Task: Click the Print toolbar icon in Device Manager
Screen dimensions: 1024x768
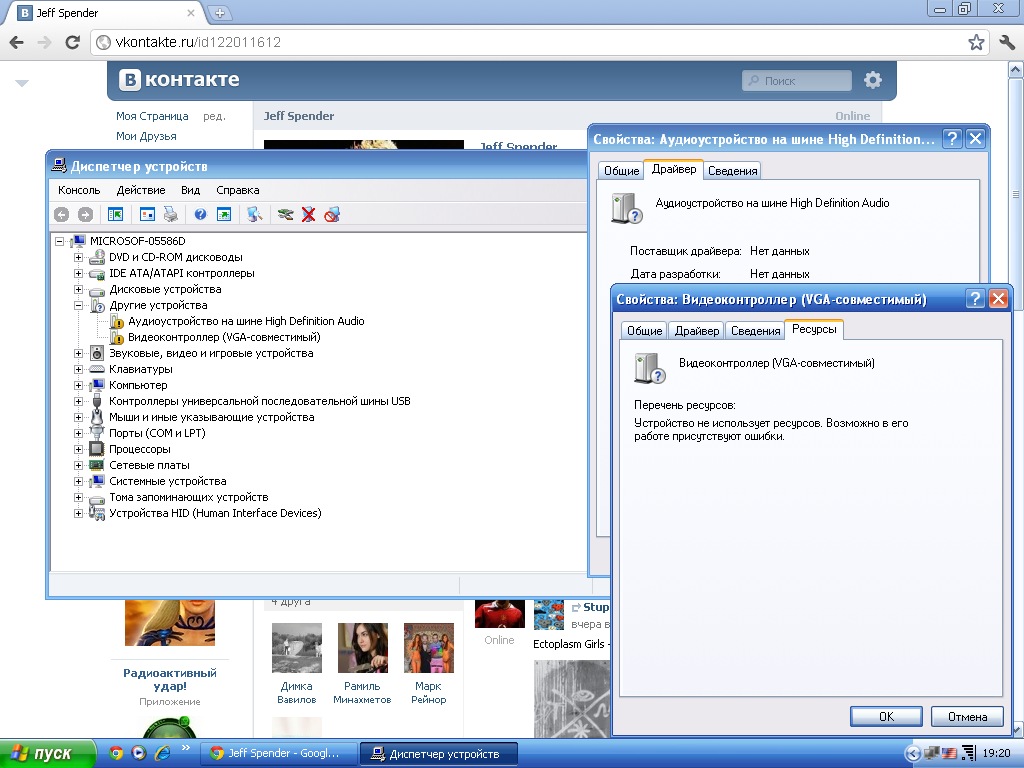Action: tap(171, 214)
